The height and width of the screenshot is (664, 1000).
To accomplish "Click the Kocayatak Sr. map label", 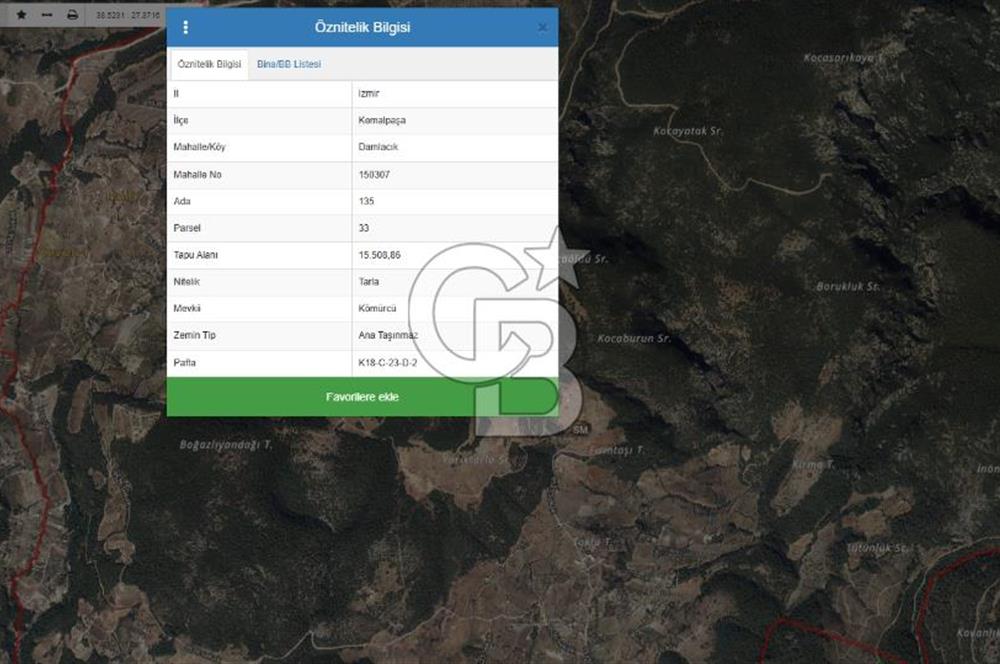I will 688,131.
